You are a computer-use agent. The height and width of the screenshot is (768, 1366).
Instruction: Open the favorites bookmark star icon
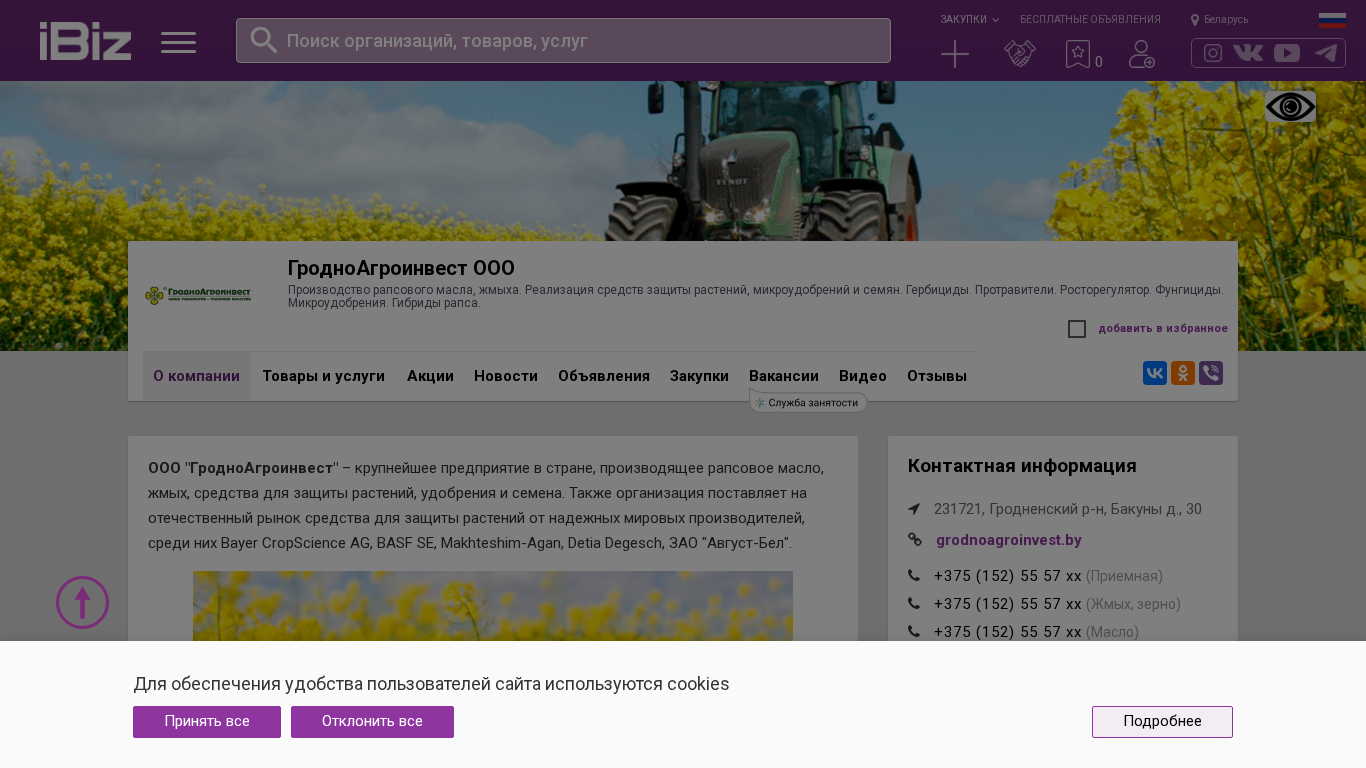click(1078, 54)
